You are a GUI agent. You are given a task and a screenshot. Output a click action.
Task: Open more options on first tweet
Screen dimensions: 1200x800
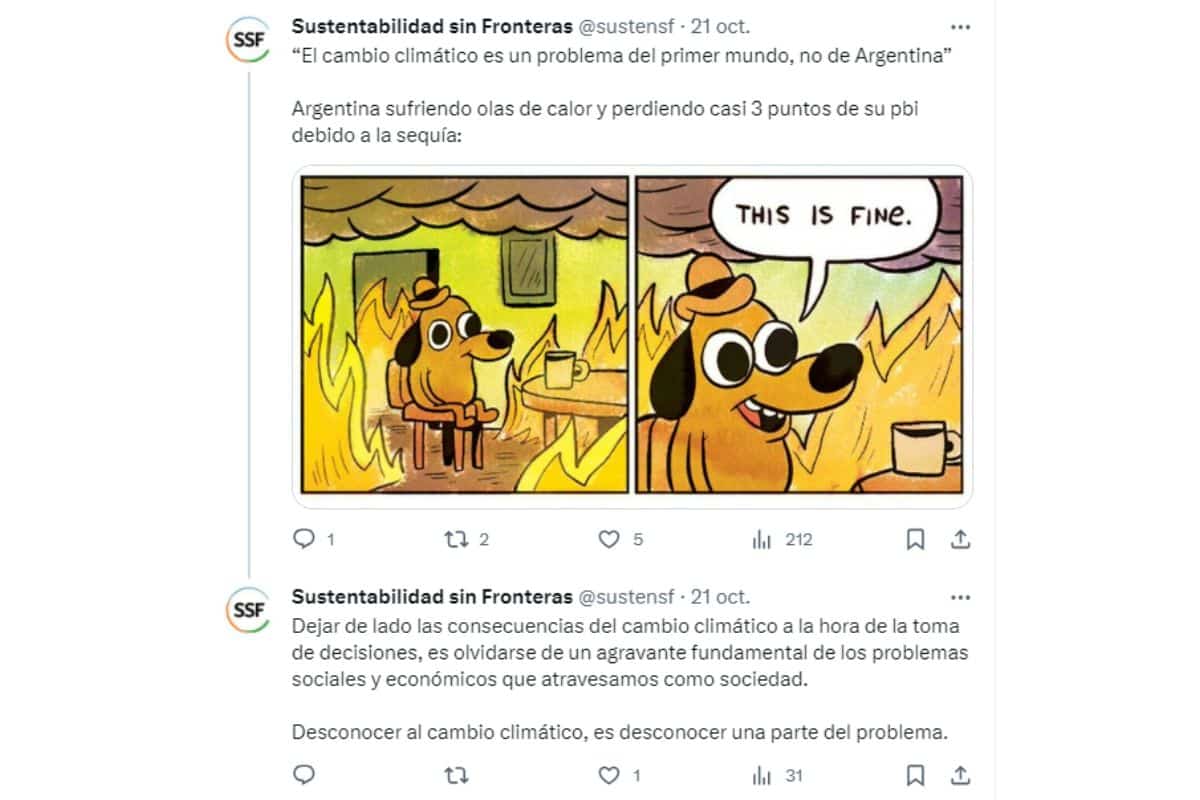(960, 27)
